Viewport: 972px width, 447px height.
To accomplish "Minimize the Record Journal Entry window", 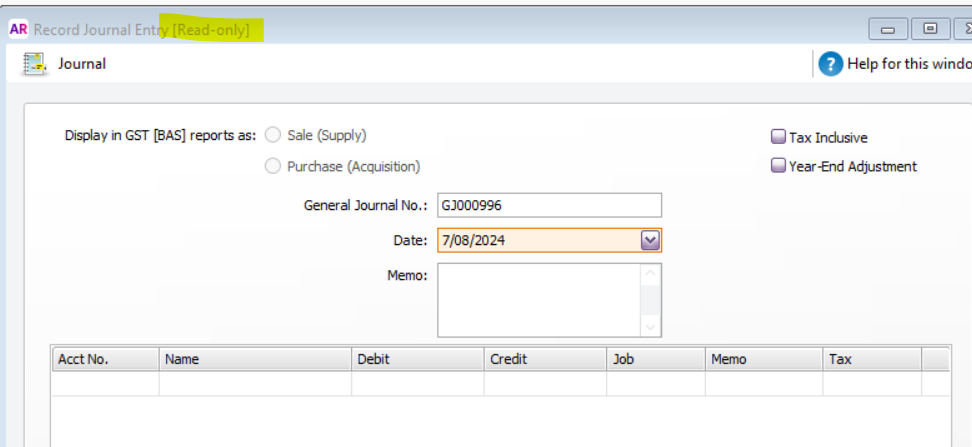I will click(887, 29).
